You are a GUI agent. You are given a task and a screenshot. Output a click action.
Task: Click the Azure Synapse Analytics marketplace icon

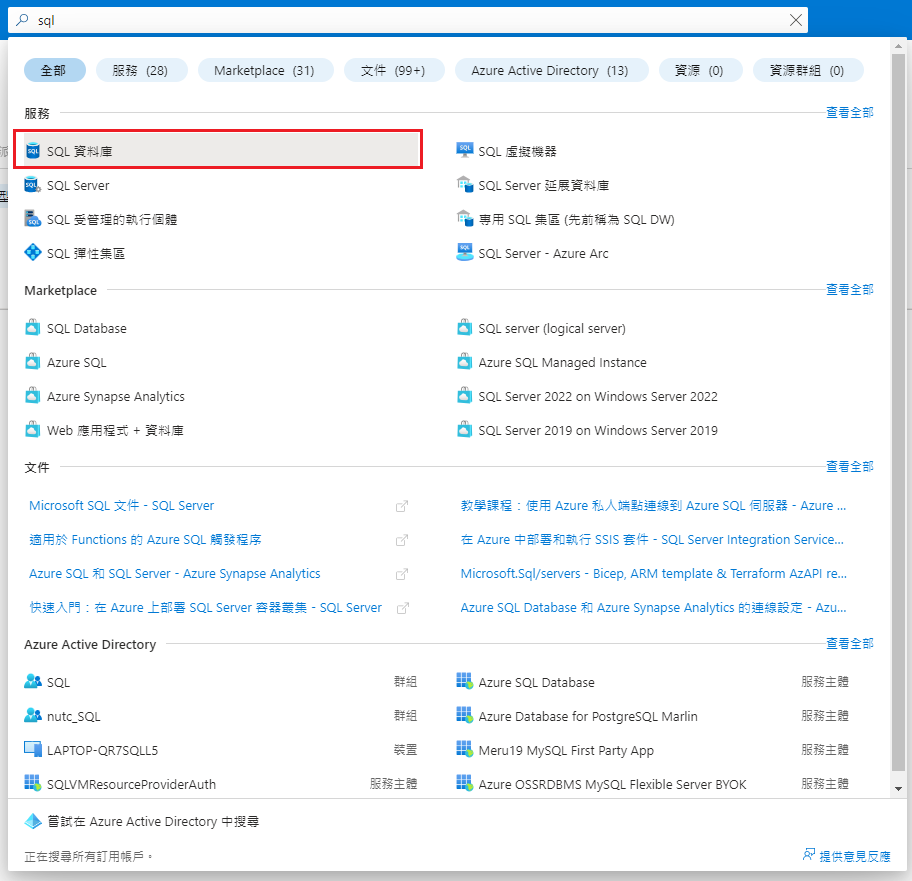pyautogui.click(x=33, y=395)
